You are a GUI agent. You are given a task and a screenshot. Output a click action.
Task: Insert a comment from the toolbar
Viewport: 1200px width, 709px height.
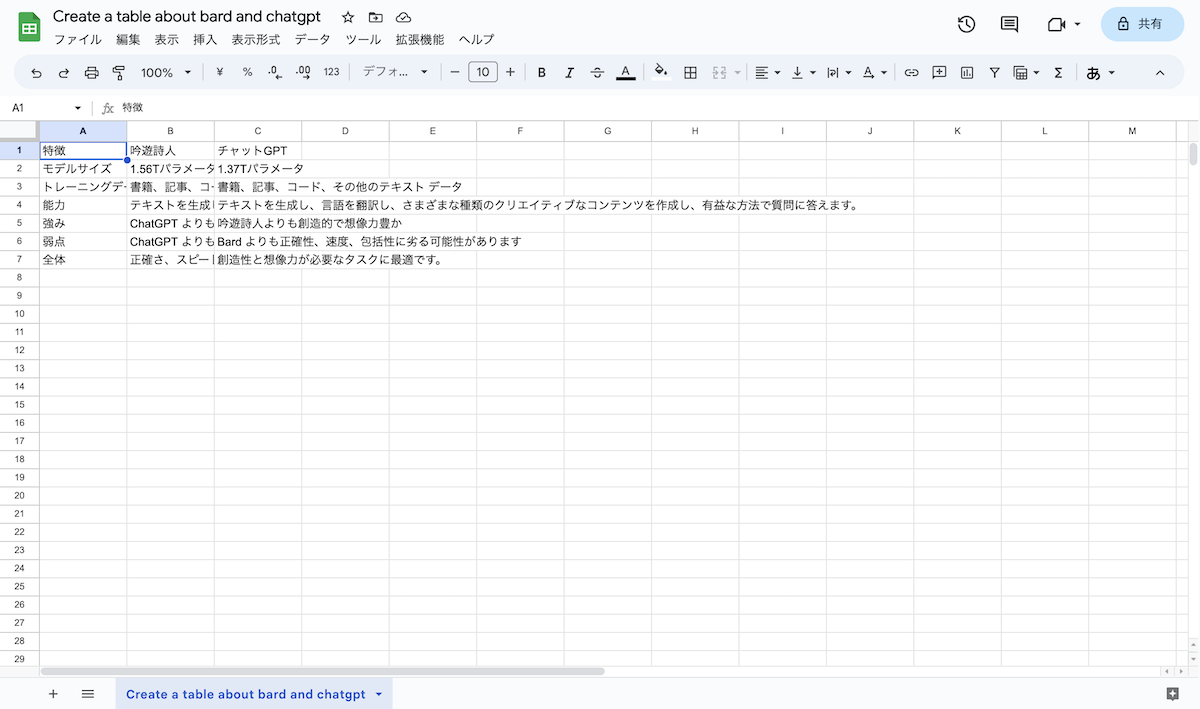click(939, 72)
